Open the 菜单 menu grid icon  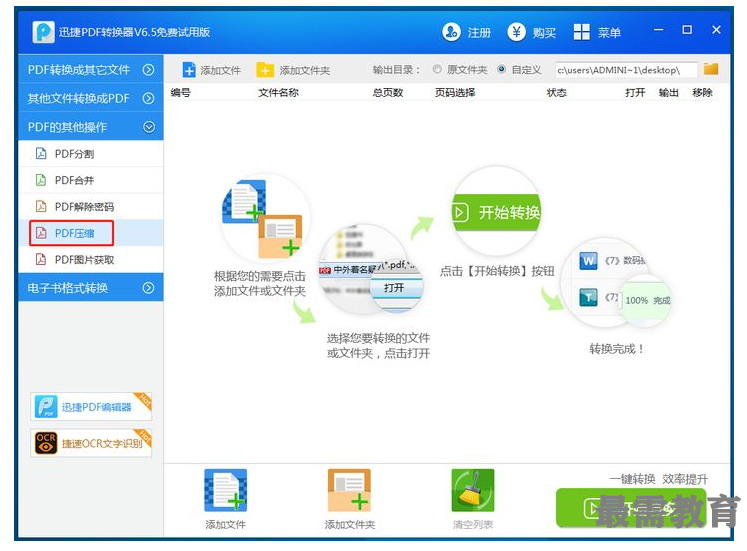[x=582, y=32]
